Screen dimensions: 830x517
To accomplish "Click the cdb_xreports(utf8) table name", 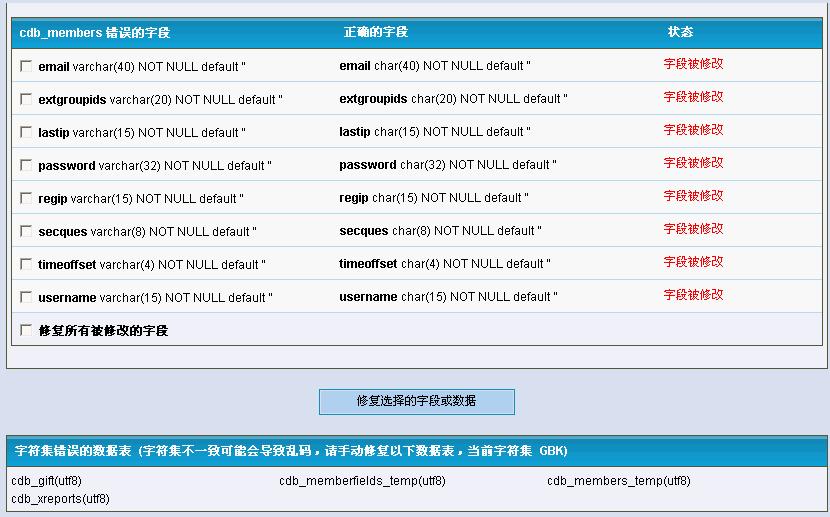I will tap(60, 499).
